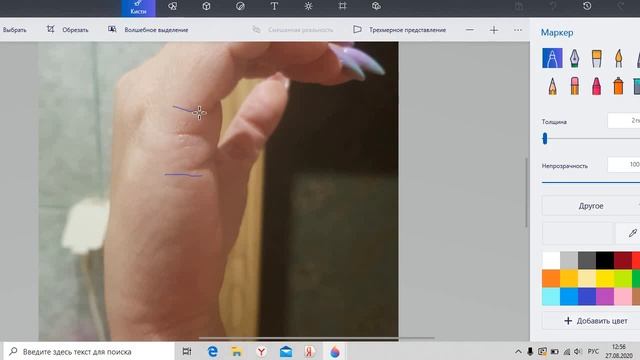This screenshot has width=640, height=360.
Task: Open the History clock icon
Action: [x=587, y=6]
